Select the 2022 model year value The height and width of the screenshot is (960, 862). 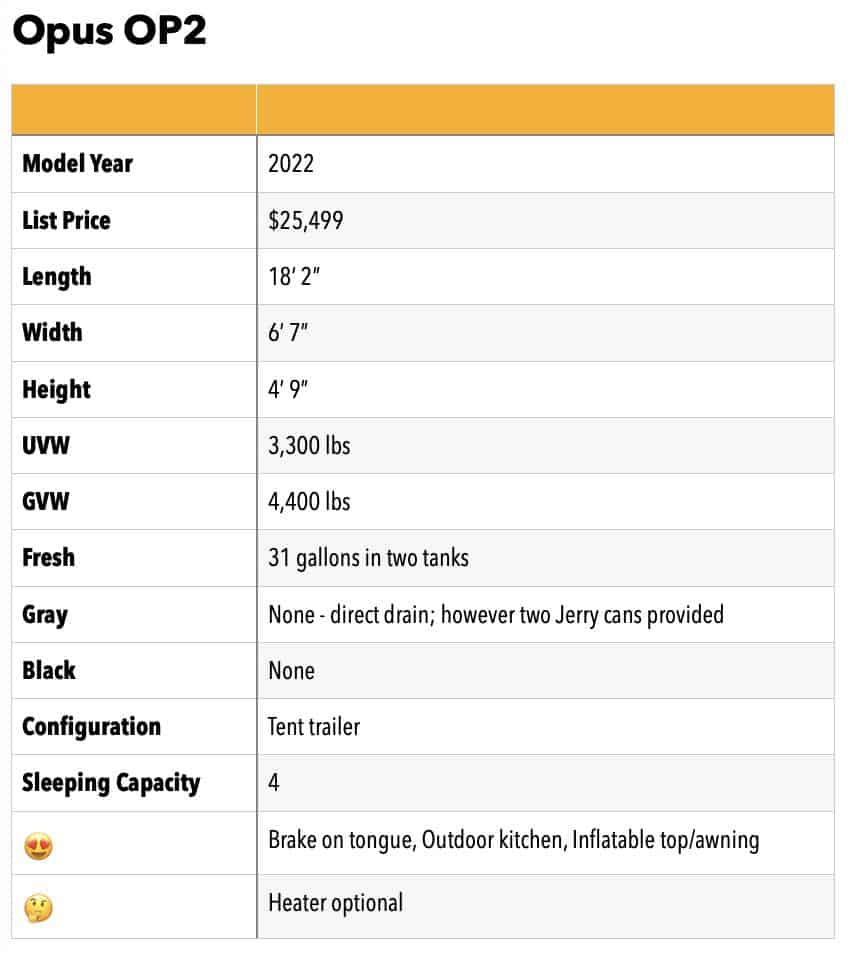click(x=291, y=163)
